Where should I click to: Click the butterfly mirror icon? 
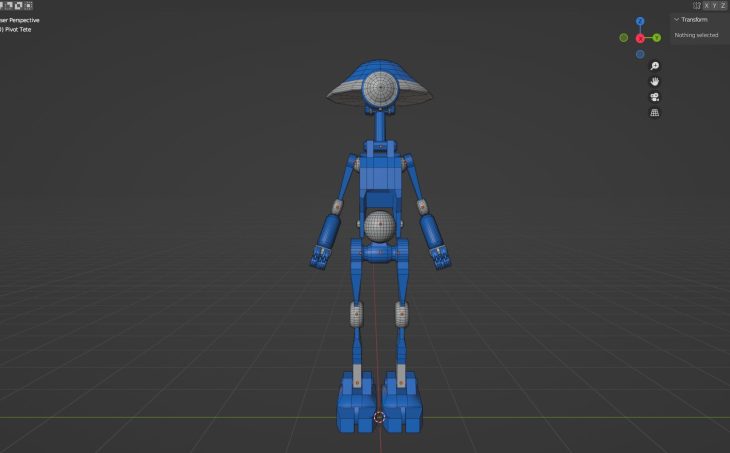697,5
